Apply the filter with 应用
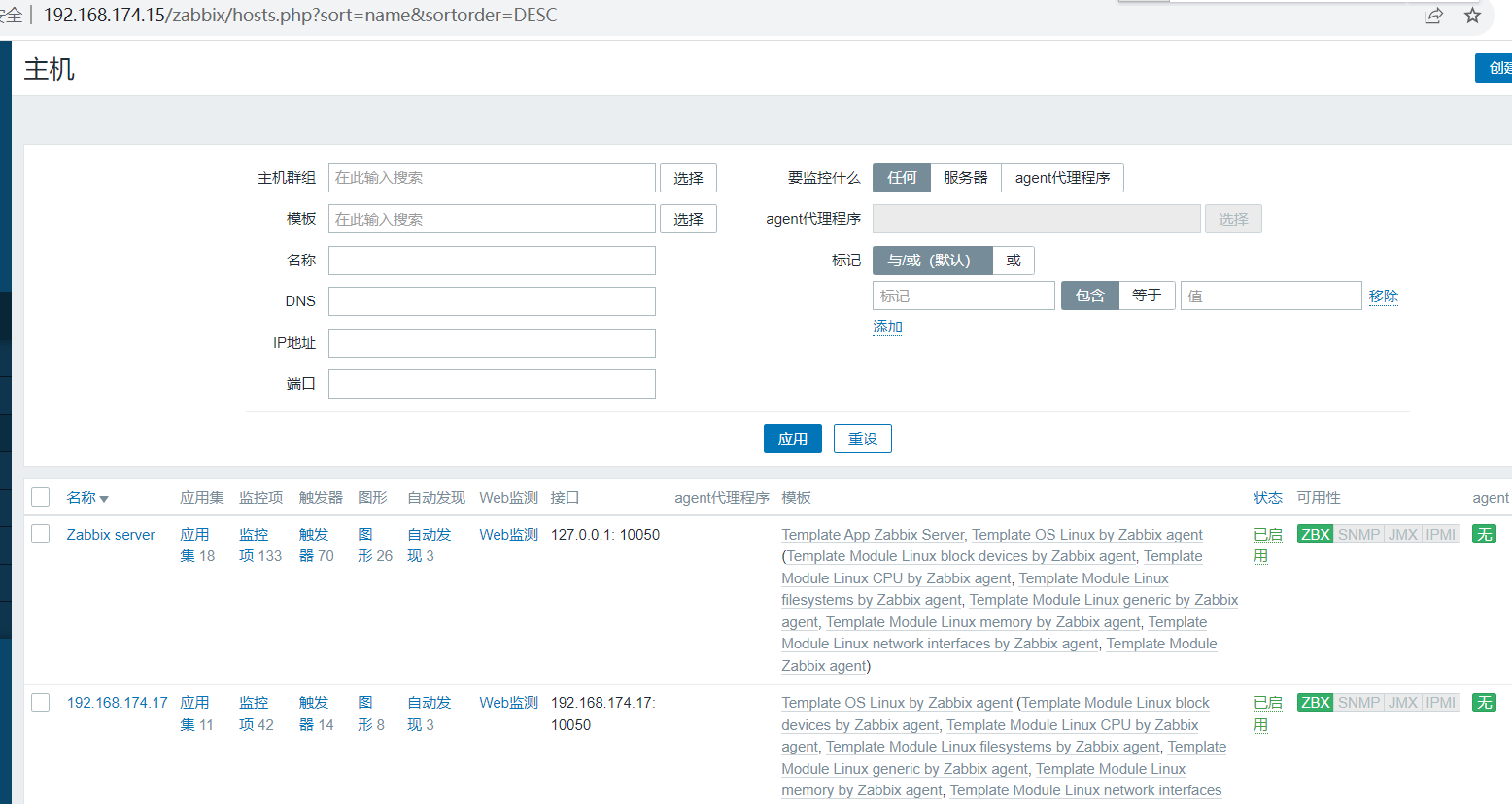1512x804 pixels. coord(793,438)
